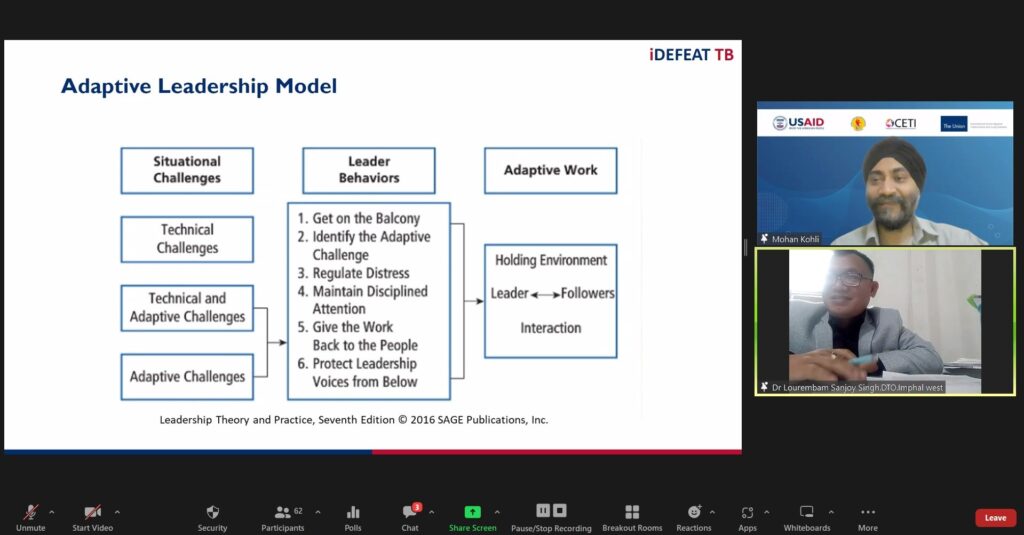
Task: Select Mohan Kohli's video thumbnail
Action: tap(884, 173)
